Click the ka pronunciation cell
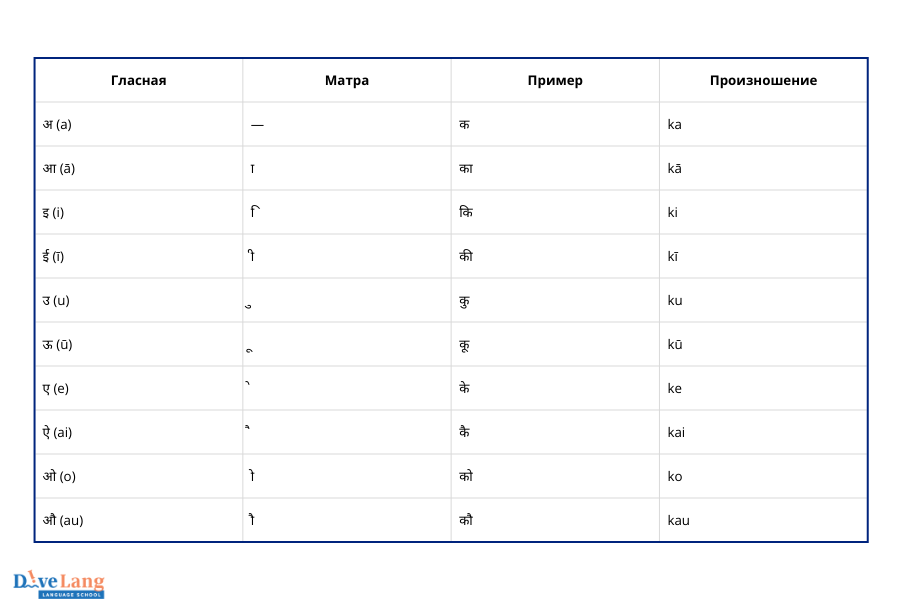 click(x=763, y=125)
